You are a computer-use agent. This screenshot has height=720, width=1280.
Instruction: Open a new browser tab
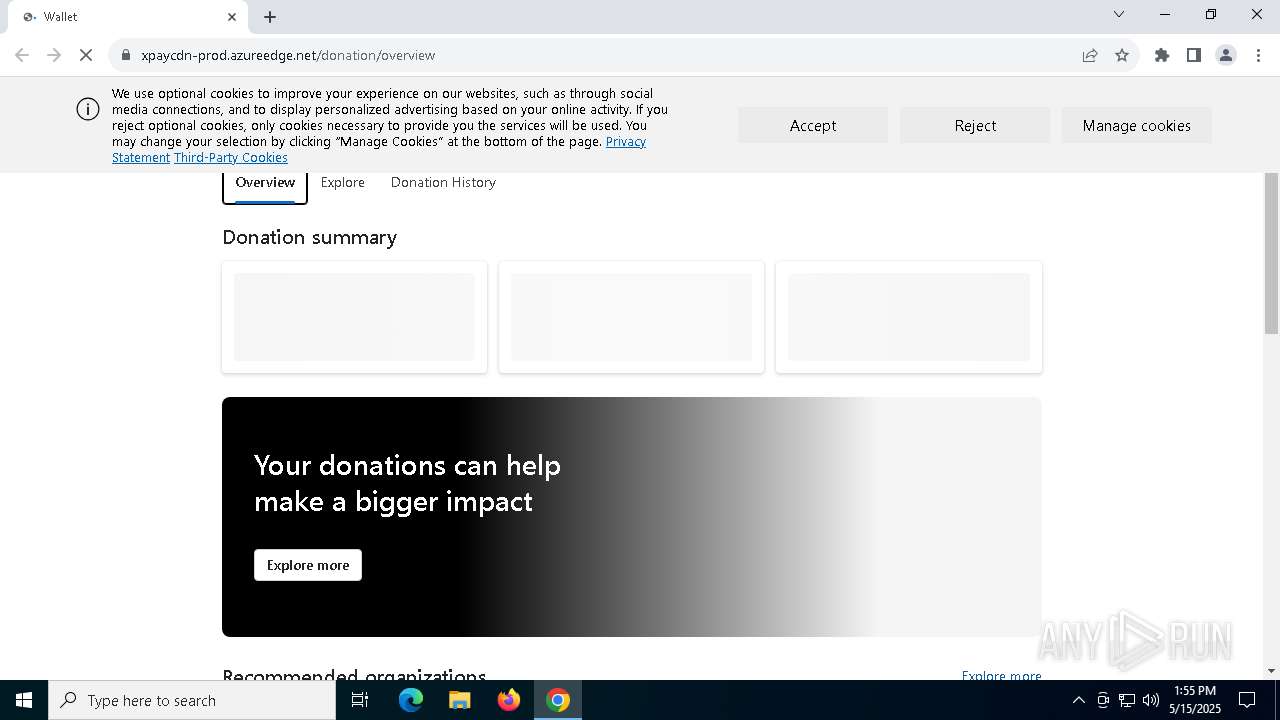[x=270, y=17]
